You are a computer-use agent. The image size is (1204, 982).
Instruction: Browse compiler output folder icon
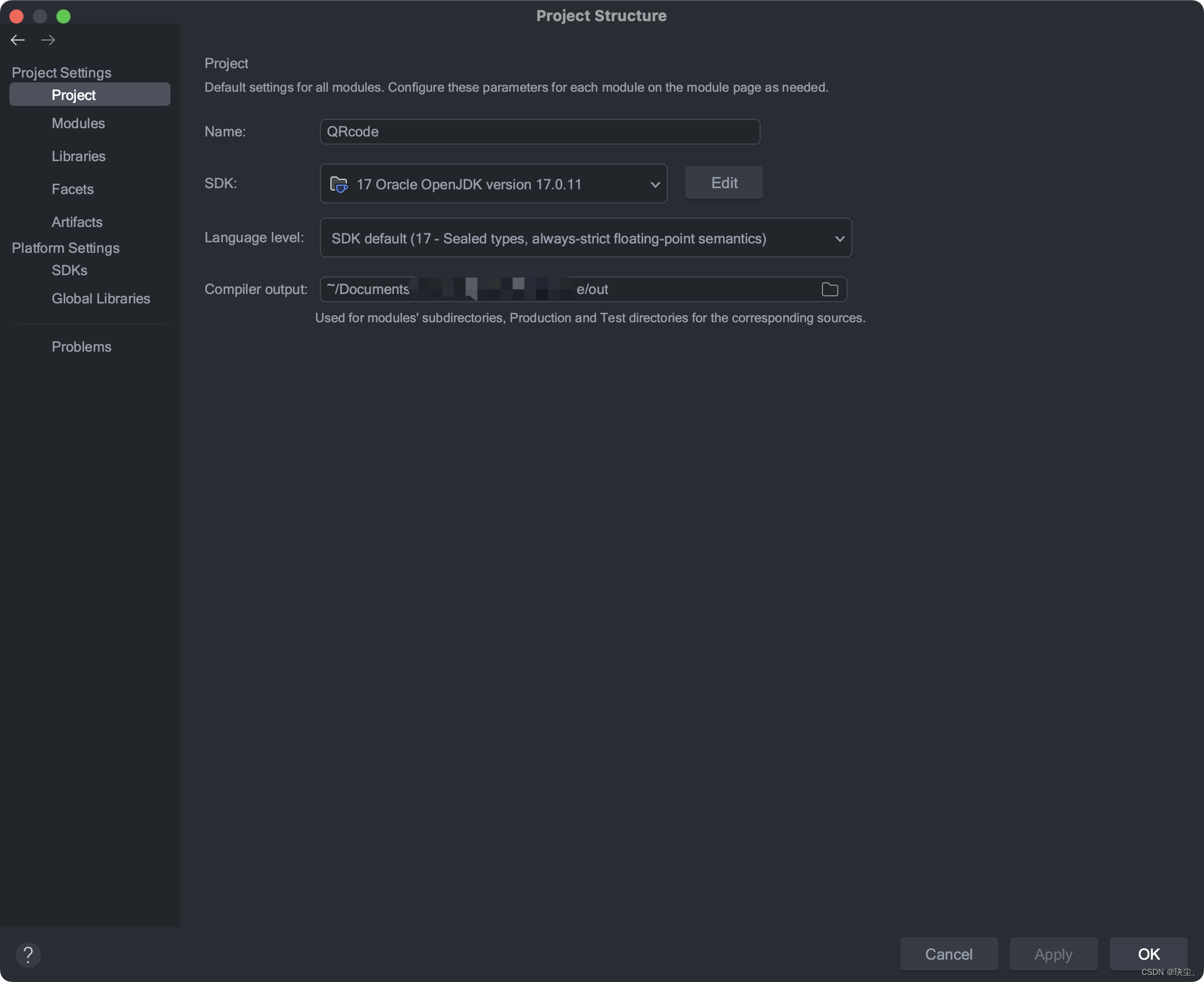click(x=830, y=289)
